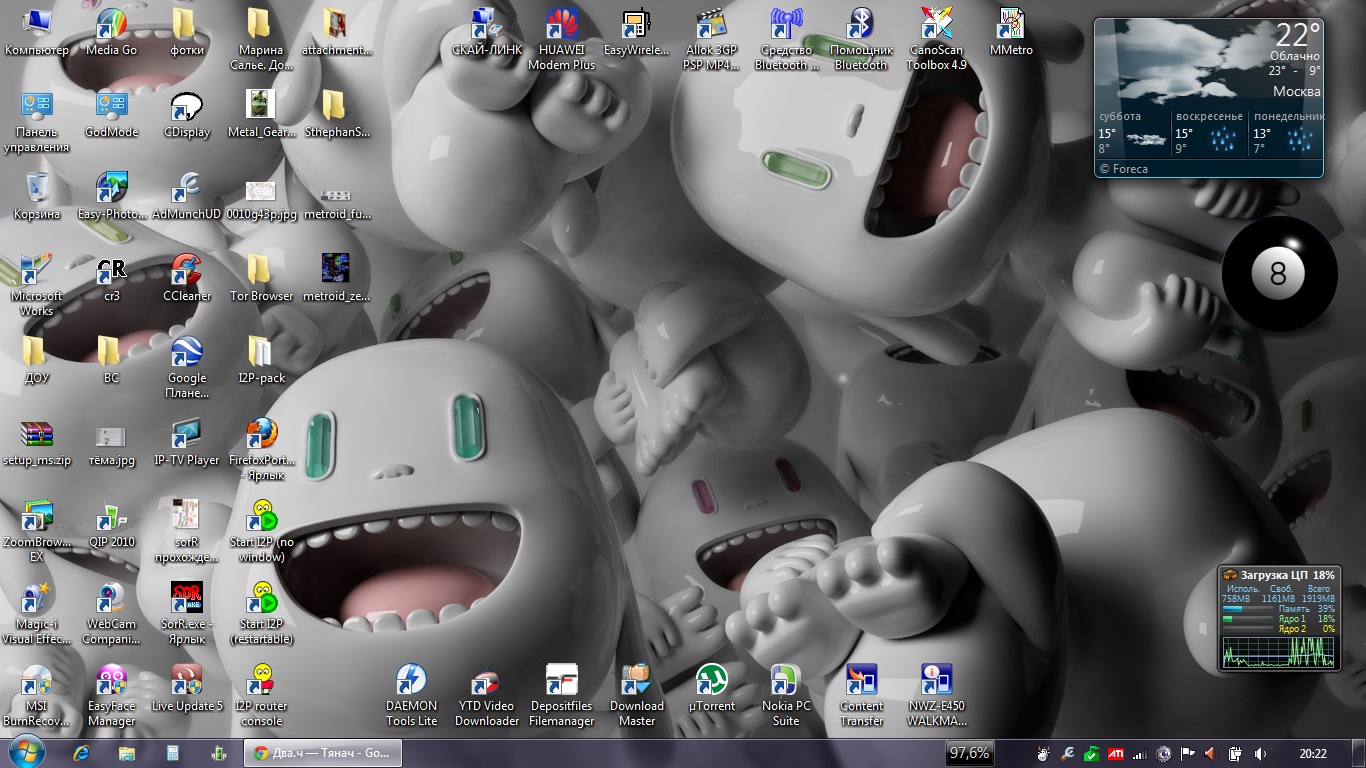
Task: Launch µTorrent from the desktop
Action: tap(711, 681)
